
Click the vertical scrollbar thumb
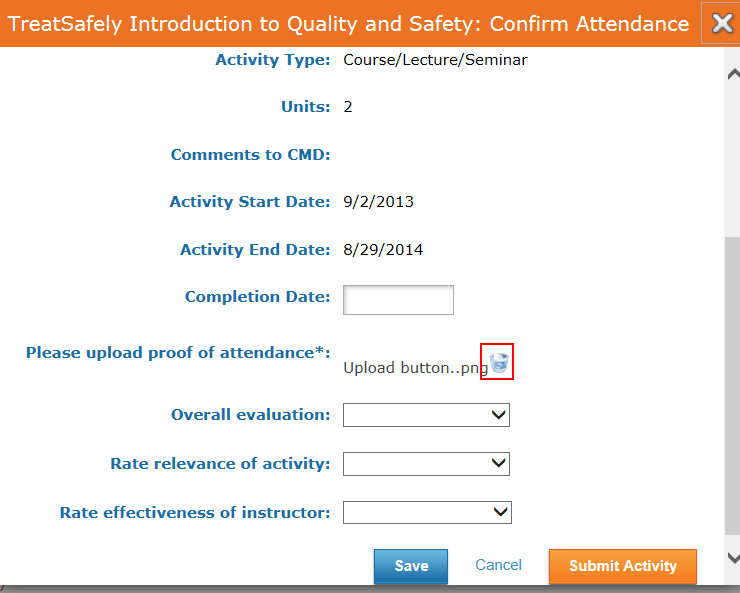[732, 386]
